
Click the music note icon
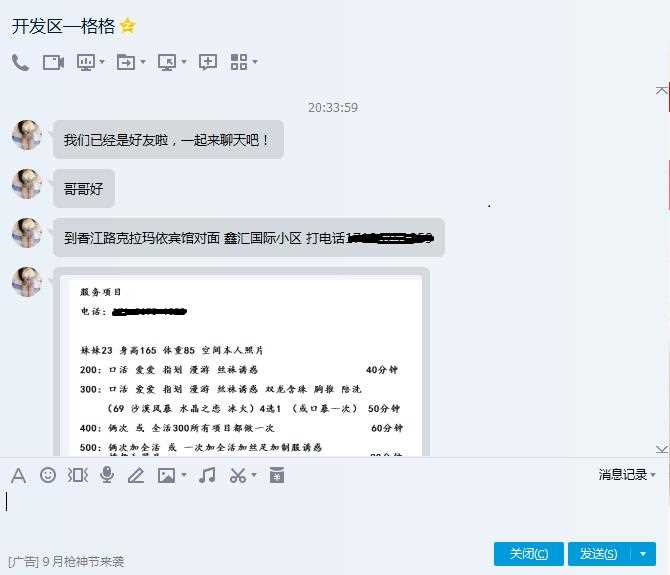207,475
